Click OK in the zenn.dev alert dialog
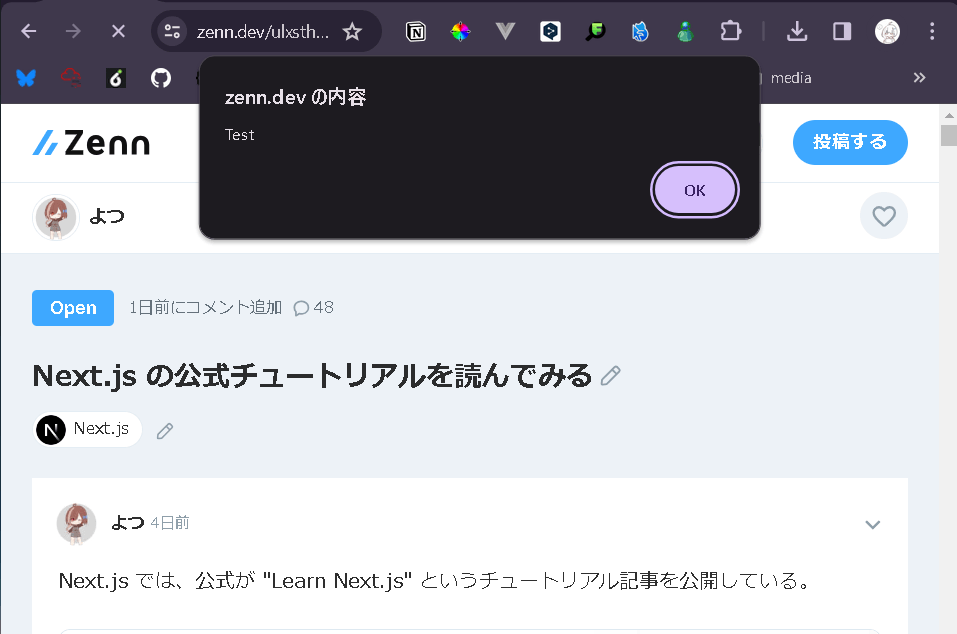This screenshot has height=634, width=957. pyautogui.click(x=695, y=190)
